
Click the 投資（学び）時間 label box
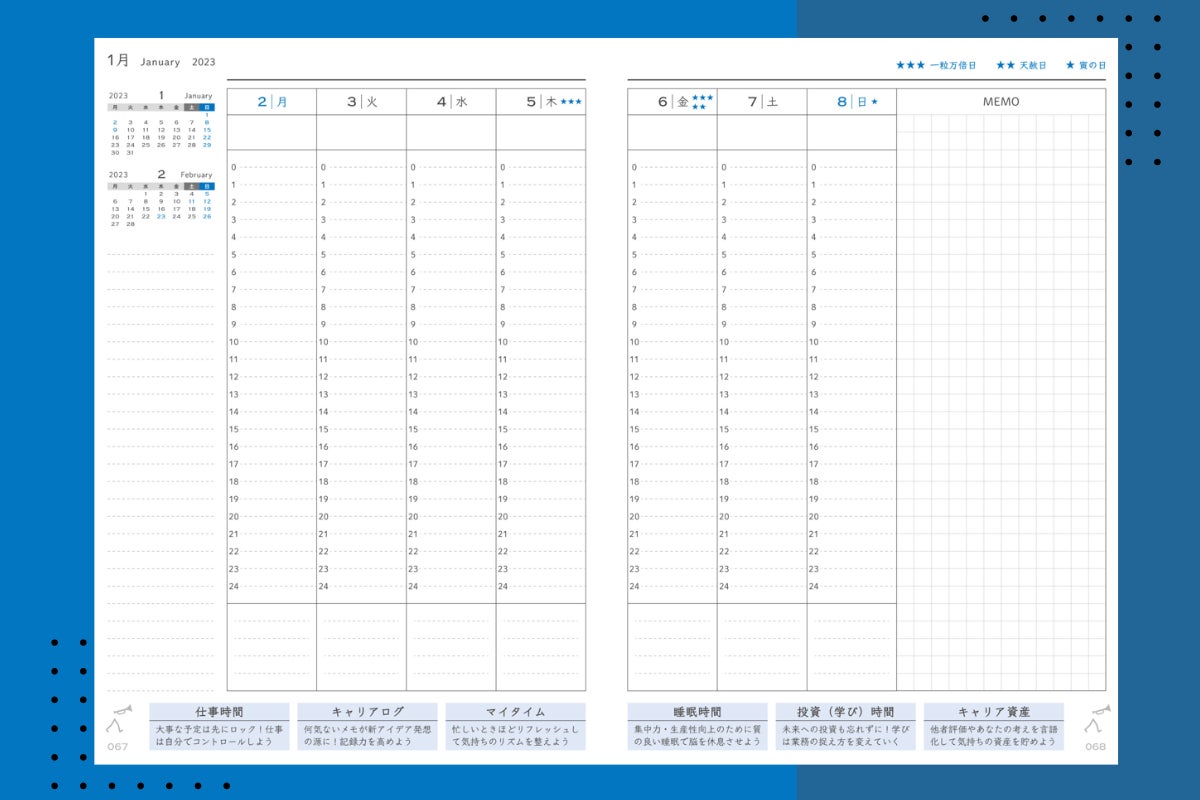coord(845,712)
